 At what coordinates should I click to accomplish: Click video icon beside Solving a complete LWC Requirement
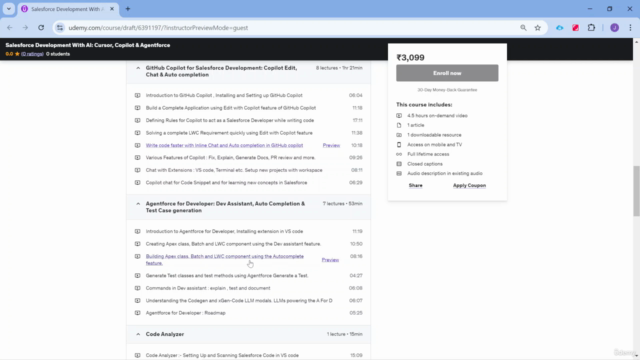coord(138,133)
